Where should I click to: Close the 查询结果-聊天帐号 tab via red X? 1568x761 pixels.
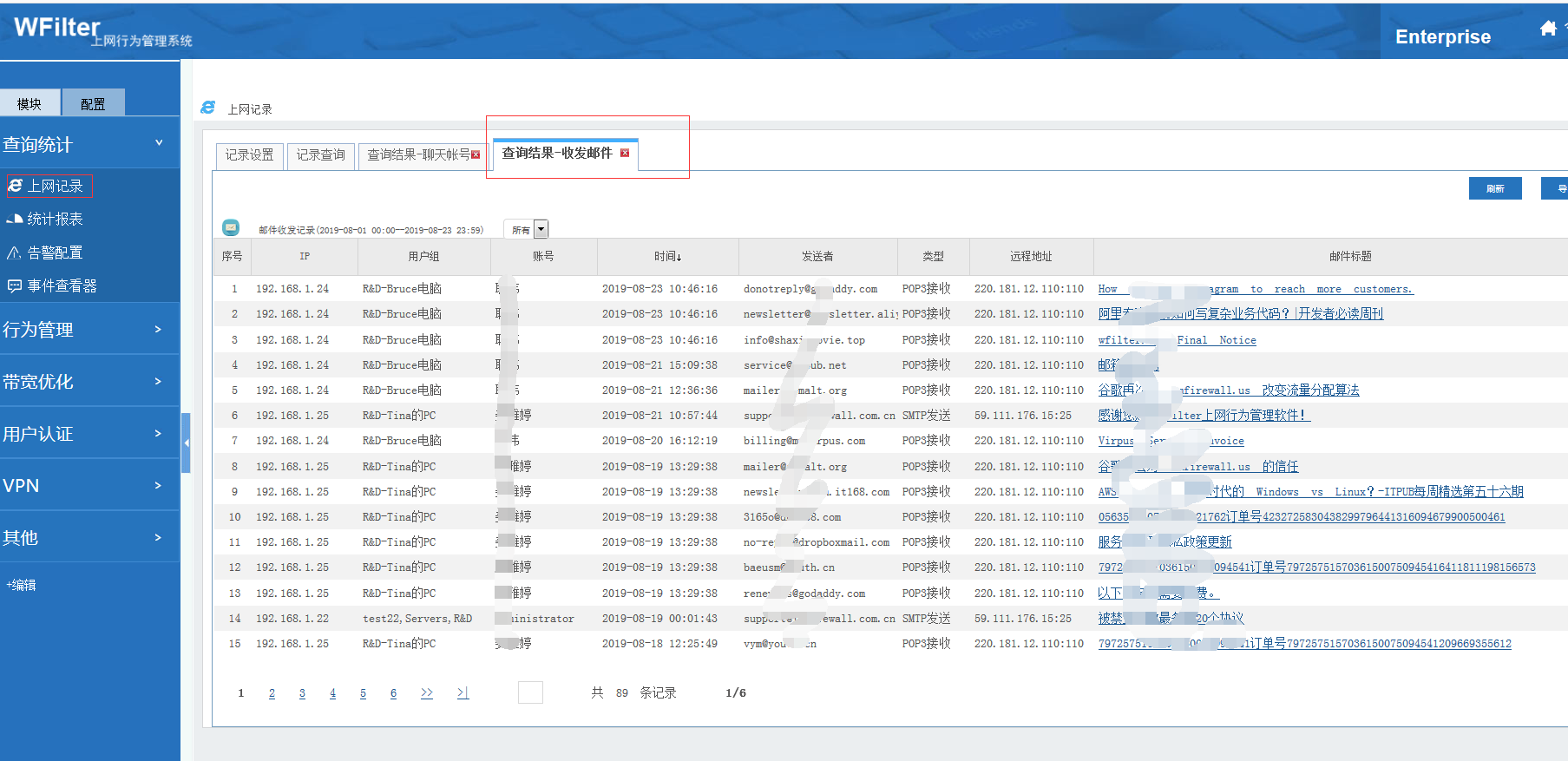[x=476, y=155]
